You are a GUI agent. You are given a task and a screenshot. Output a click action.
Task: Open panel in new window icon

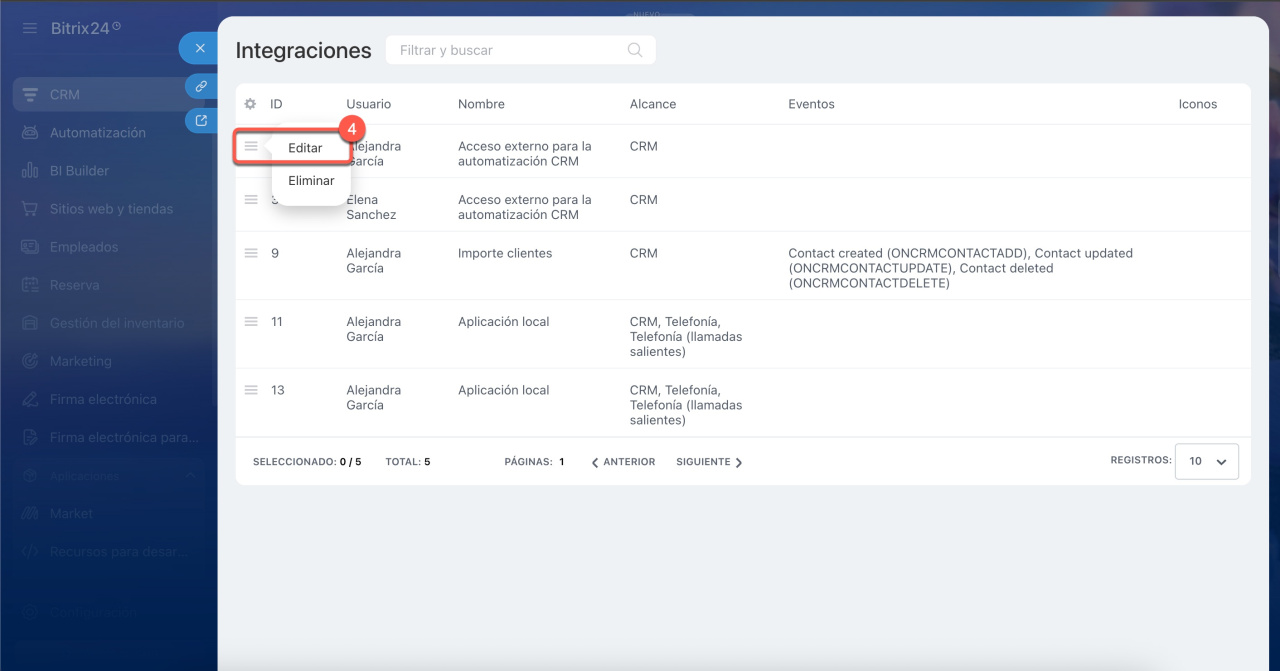pos(201,121)
